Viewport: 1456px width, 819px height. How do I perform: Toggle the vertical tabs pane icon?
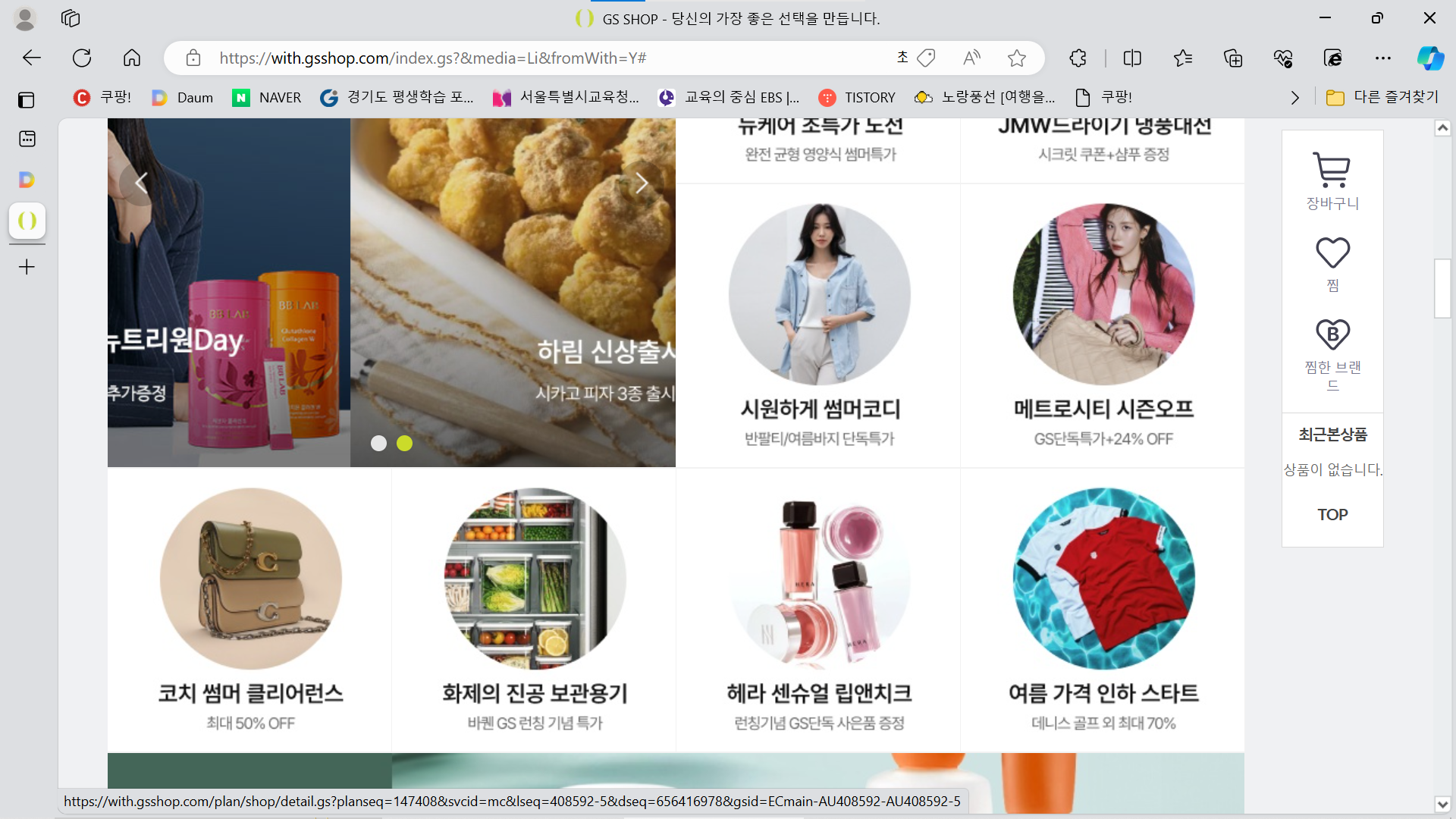(27, 99)
